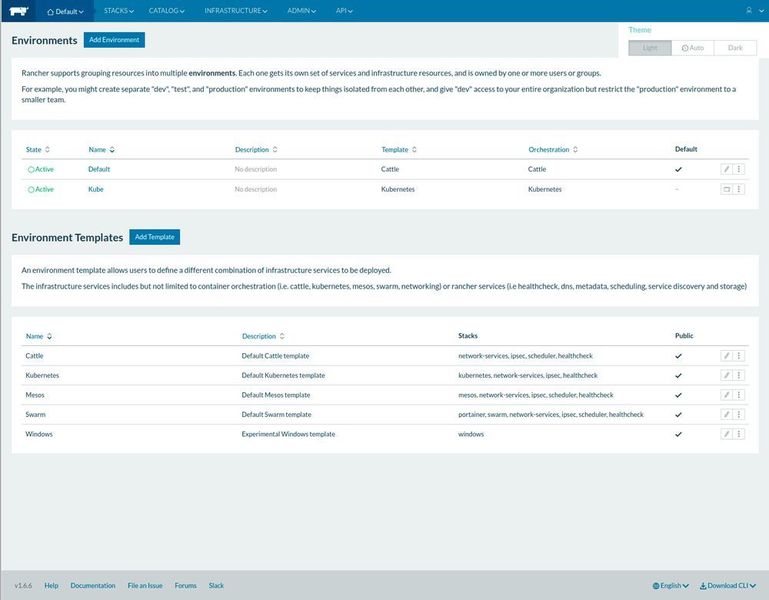Screen dimensions: 769x600
Task: Open more actions for Swarm template
Action: [739, 415]
